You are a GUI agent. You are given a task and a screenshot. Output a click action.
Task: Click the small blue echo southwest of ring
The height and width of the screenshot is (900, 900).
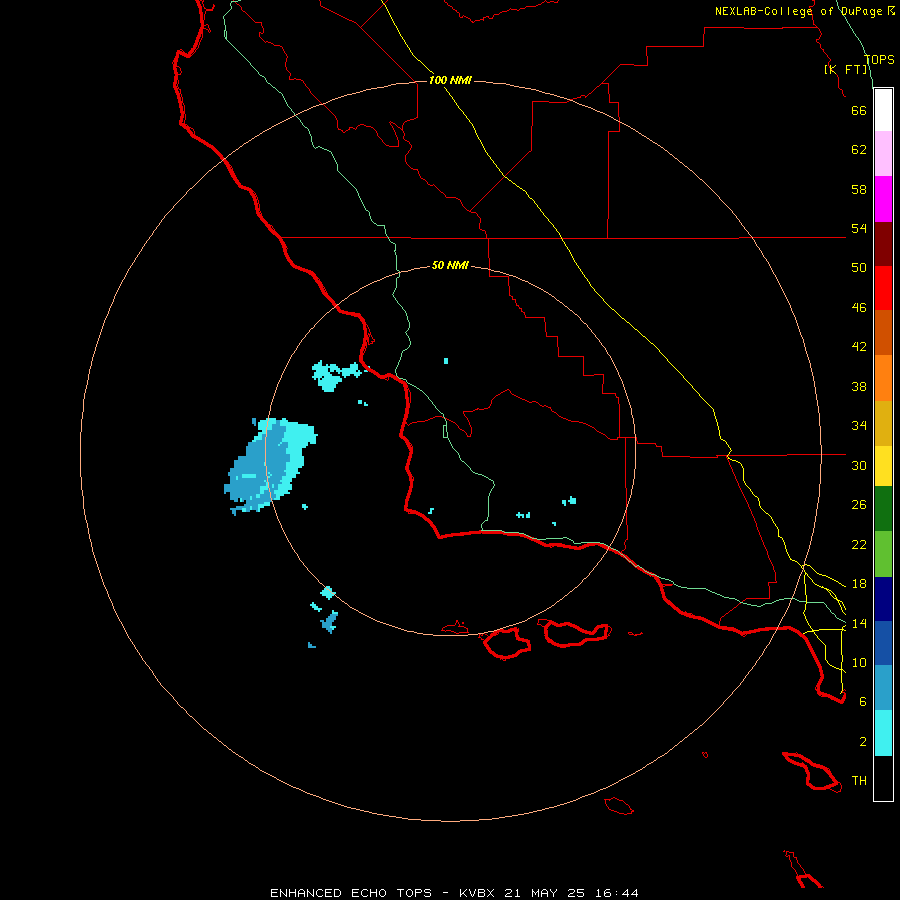[329, 622]
